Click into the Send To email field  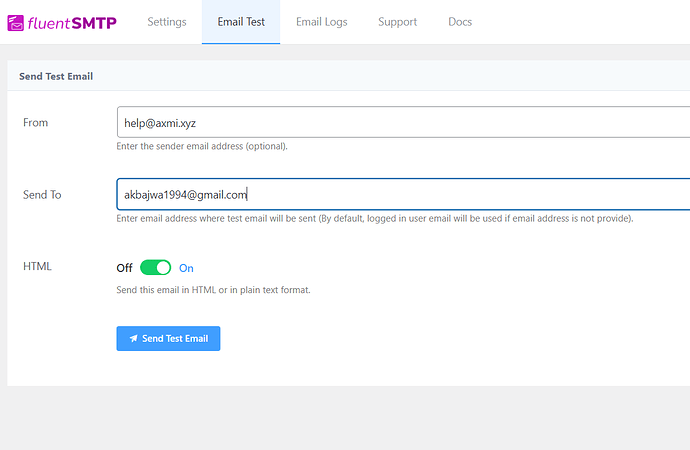pos(400,194)
